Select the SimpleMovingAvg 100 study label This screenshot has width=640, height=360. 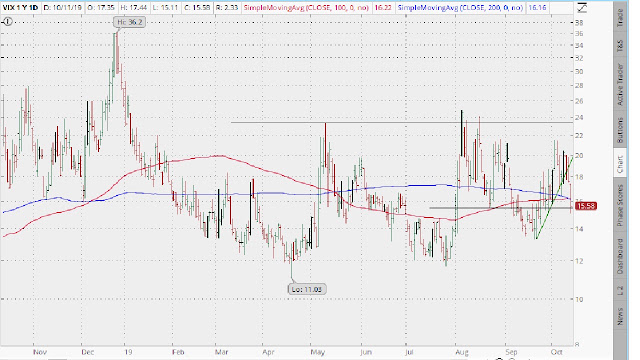click(306, 7)
